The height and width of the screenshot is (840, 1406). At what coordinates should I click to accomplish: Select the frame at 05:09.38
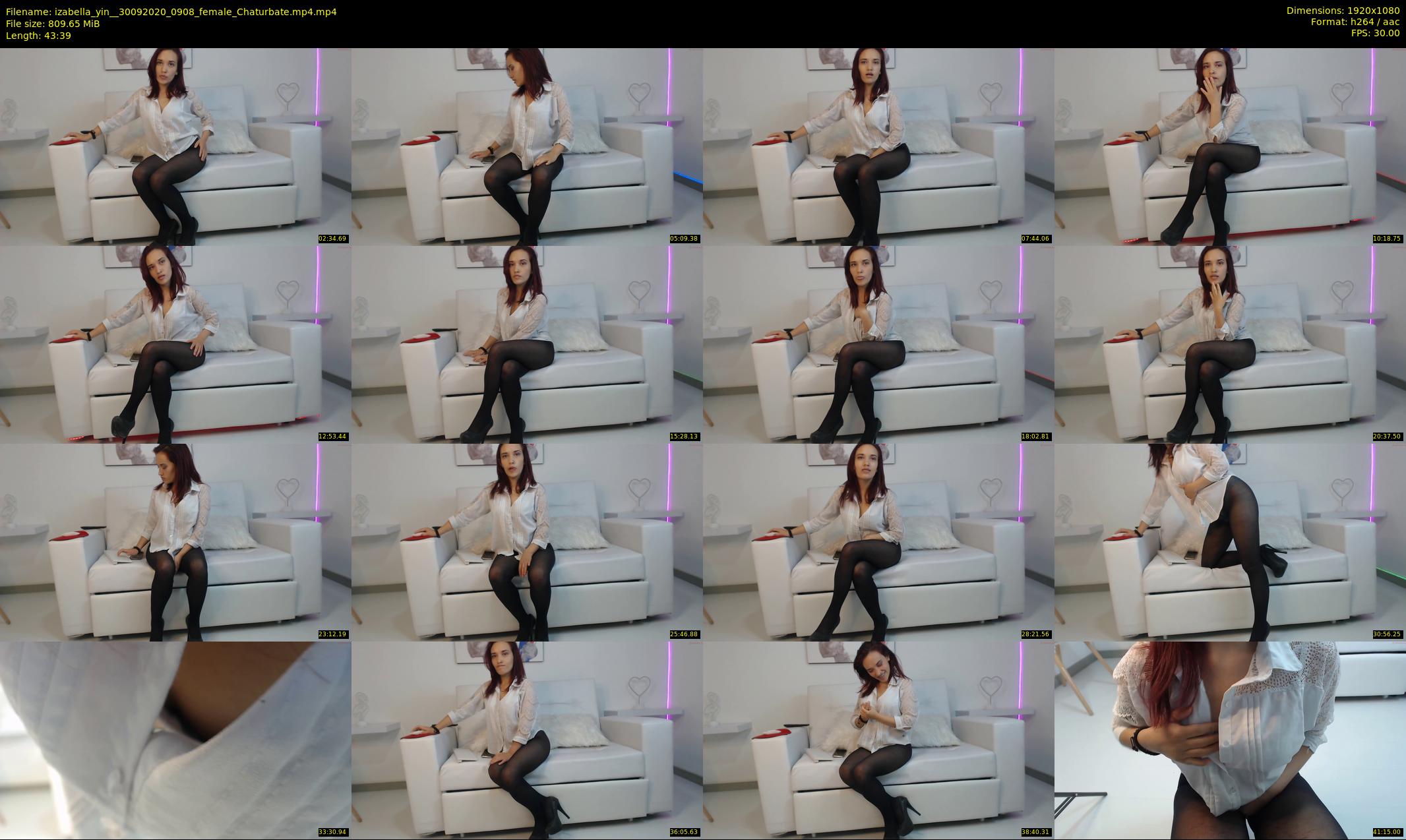(527, 146)
